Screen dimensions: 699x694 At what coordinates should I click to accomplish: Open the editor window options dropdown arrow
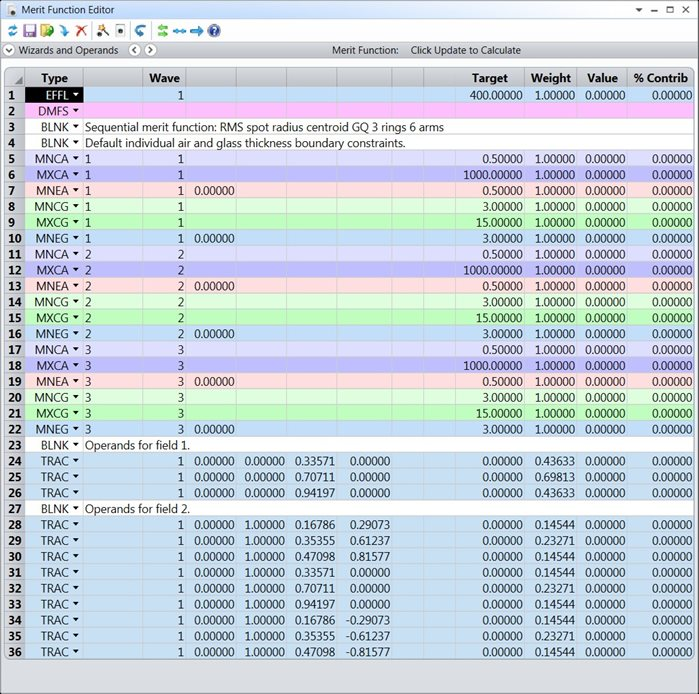point(639,9)
